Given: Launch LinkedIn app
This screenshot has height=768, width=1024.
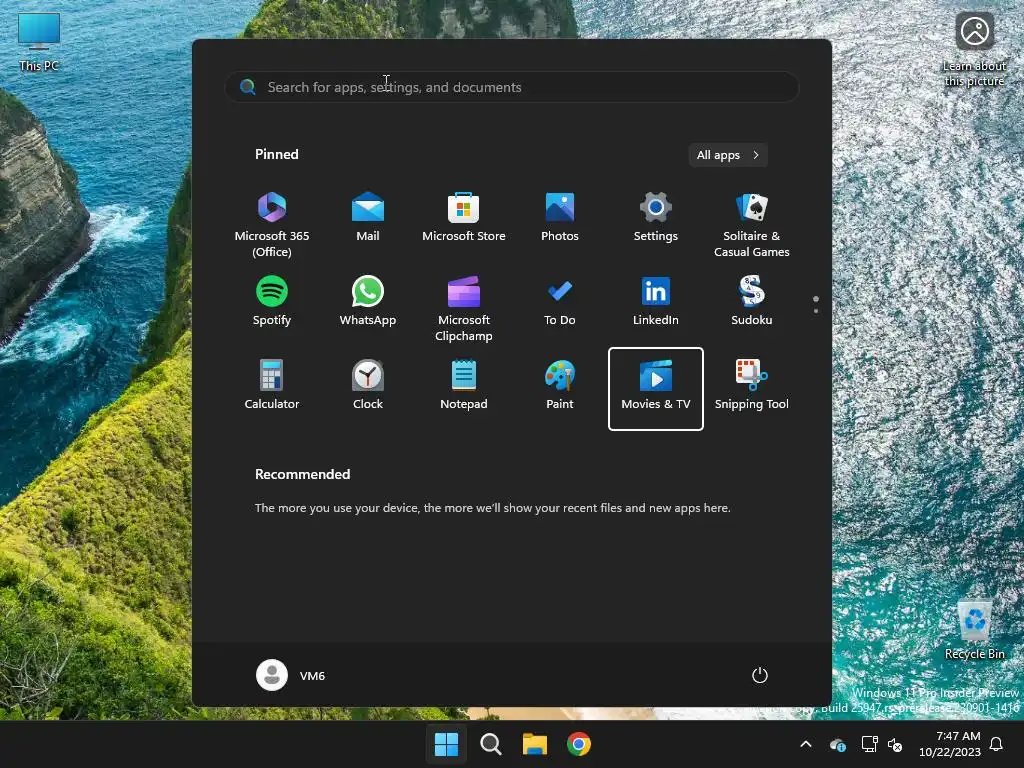Looking at the screenshot, I should point(656,301).
